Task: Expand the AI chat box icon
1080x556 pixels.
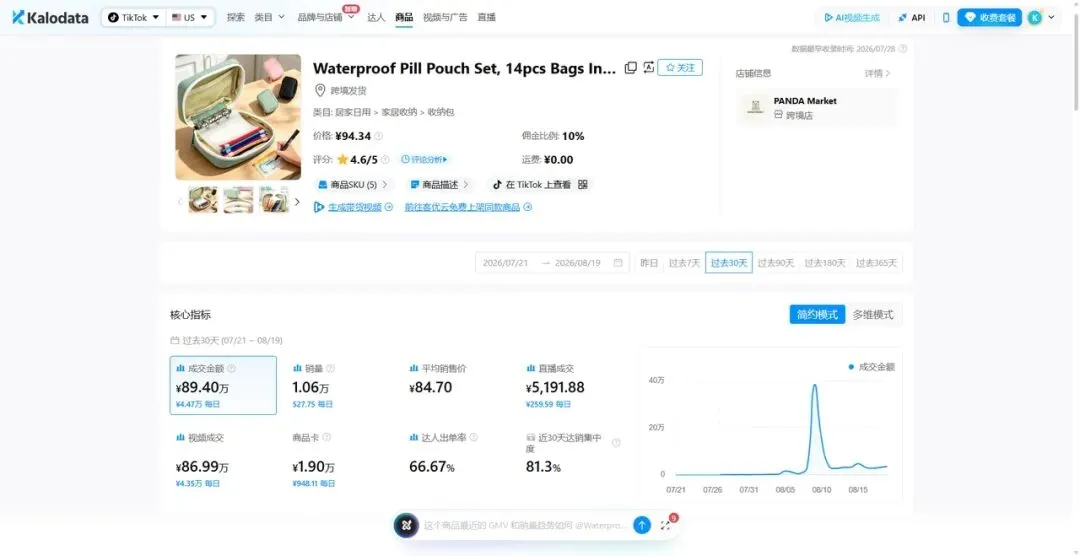Action: [665, 526]
